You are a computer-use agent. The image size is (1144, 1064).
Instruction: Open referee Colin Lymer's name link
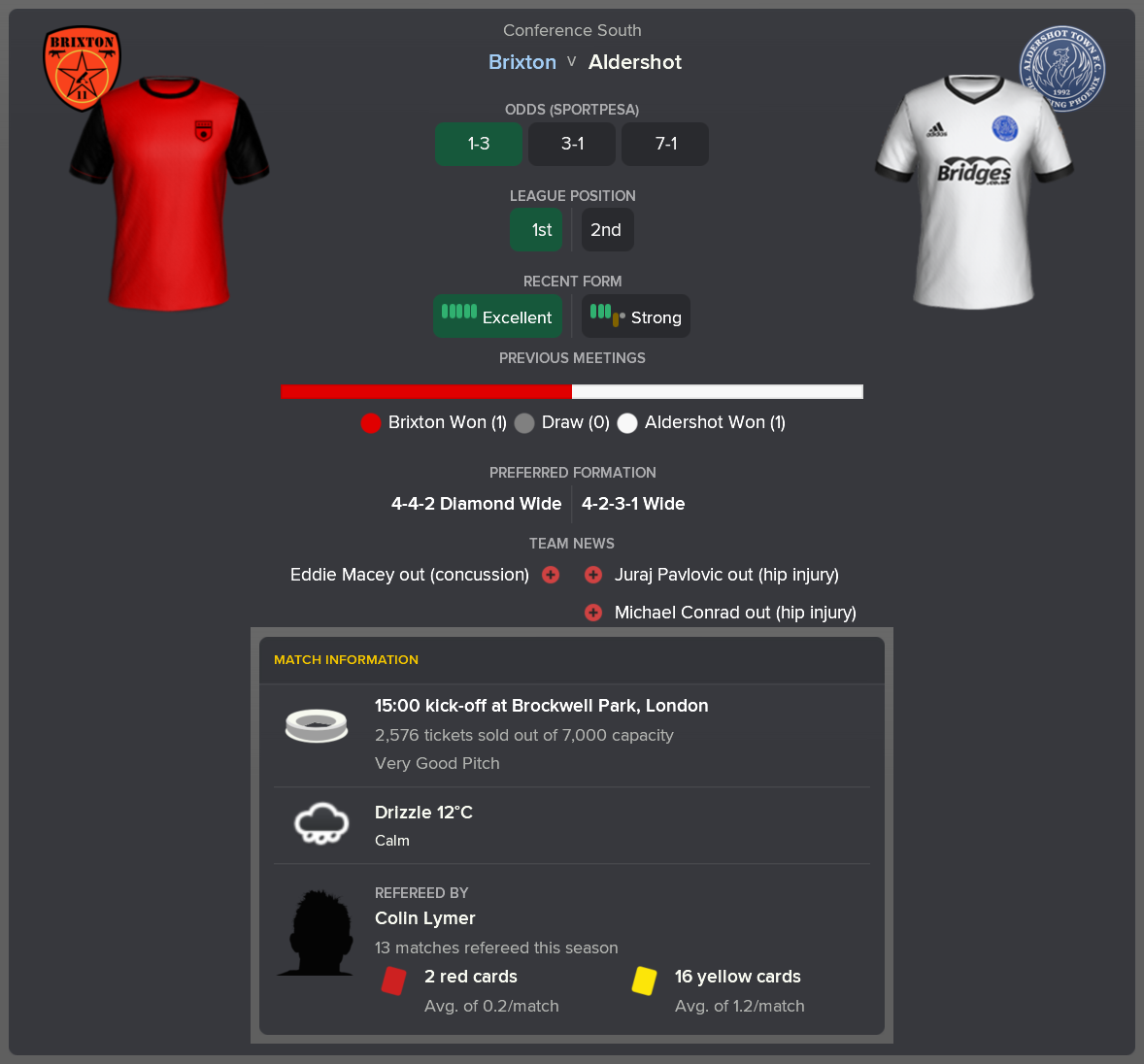(x=424, y=918)
